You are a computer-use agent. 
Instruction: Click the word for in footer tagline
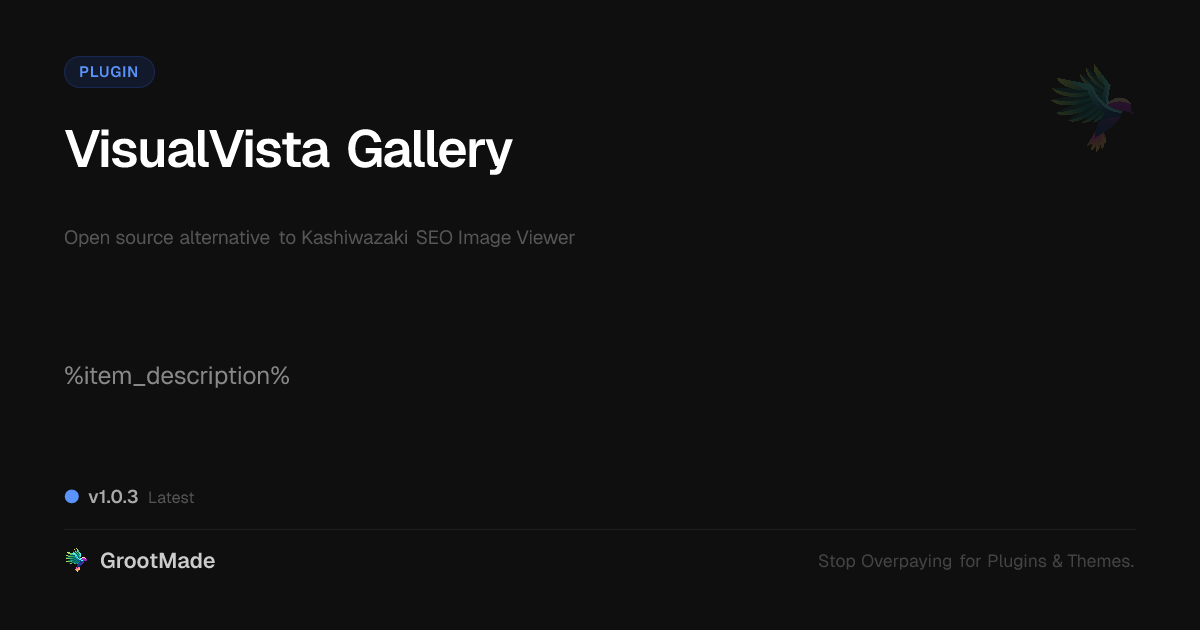(970, 562)
